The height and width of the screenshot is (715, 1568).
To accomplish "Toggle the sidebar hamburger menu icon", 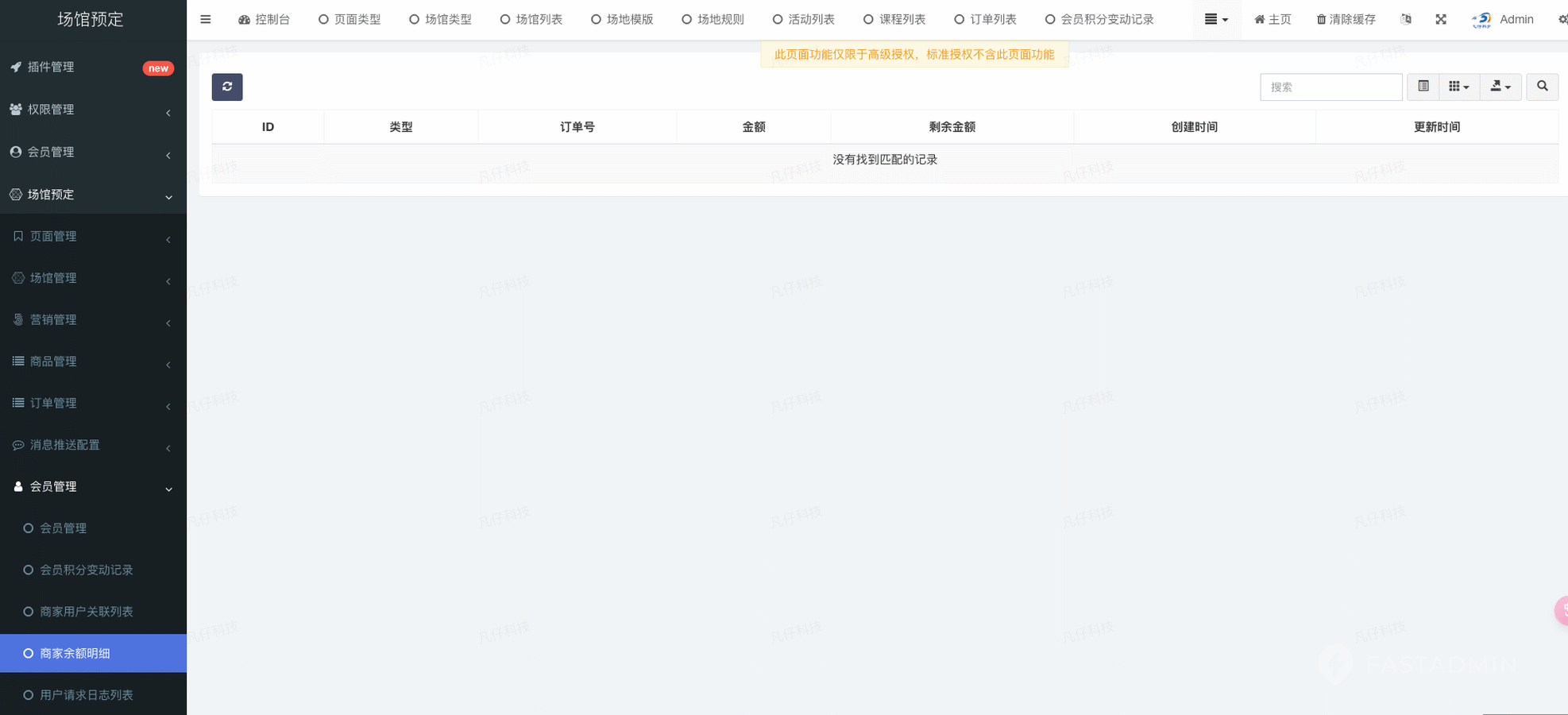I will (x=206, y=20).
